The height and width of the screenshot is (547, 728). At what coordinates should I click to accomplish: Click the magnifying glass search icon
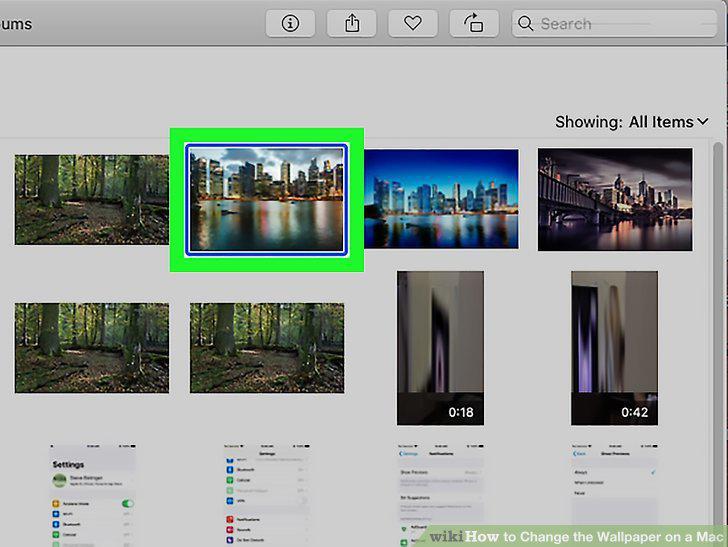pyautogui.click(x=526, y=23)
